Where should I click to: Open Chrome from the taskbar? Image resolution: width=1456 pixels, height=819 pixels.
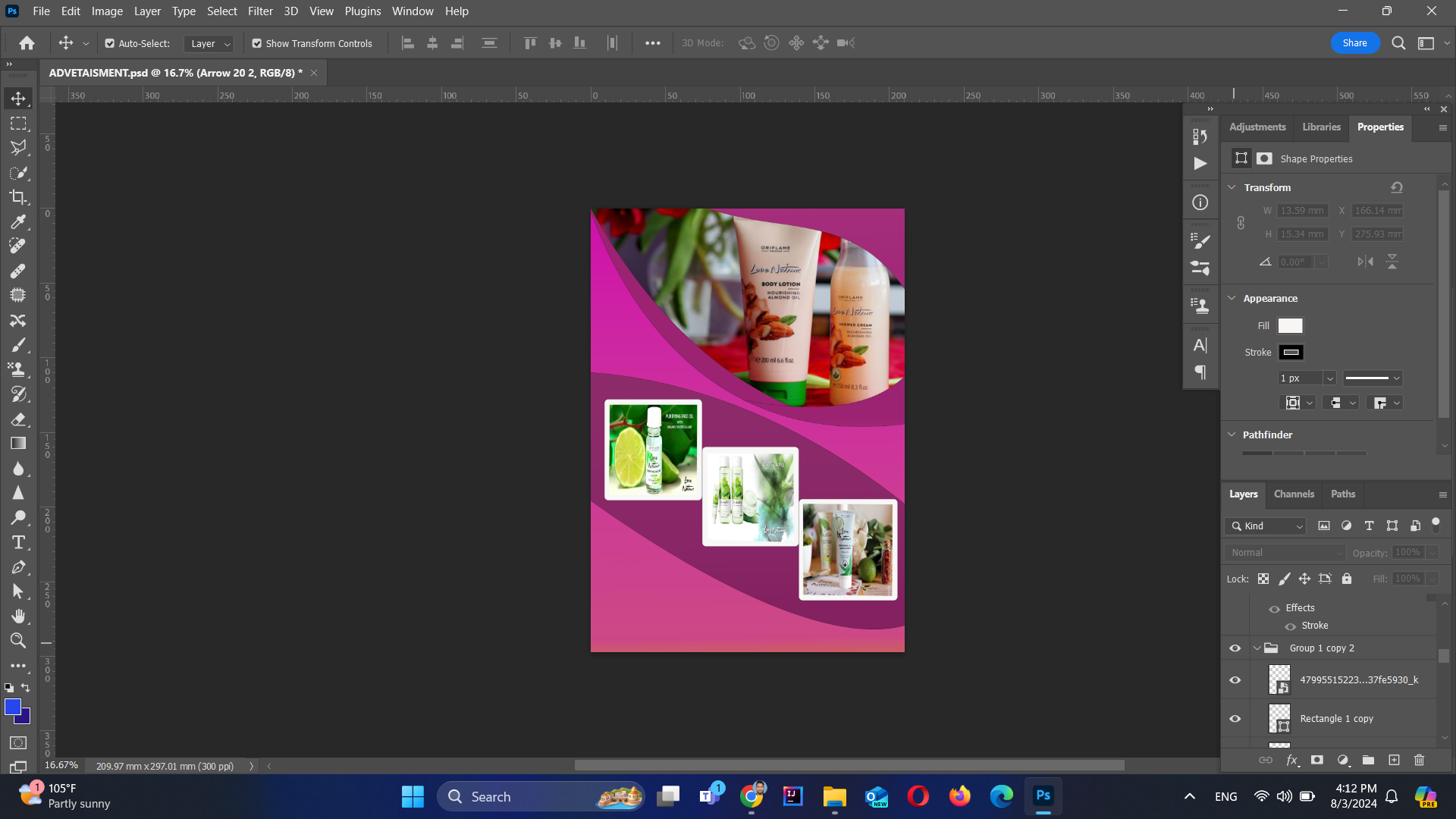[752, 796]
